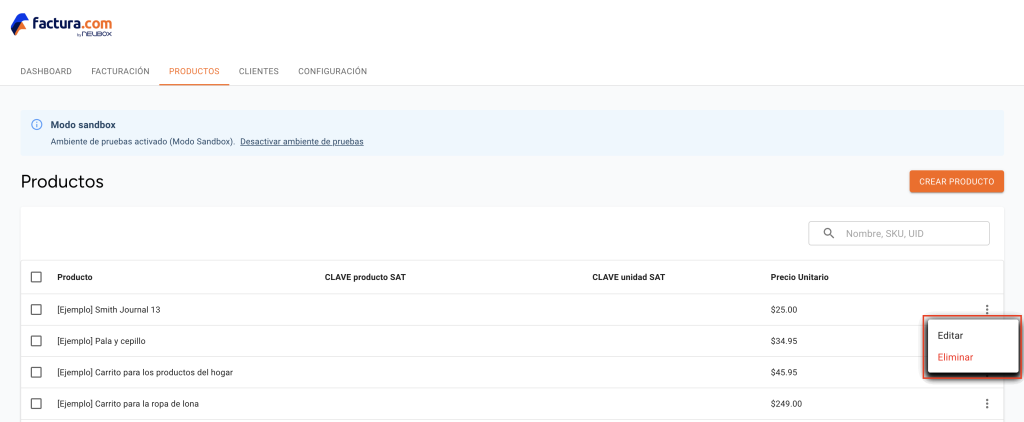Viewport: 1024px width, 422px height.
Task: Click the $25.00 price cell
Action: click(784, 310)
